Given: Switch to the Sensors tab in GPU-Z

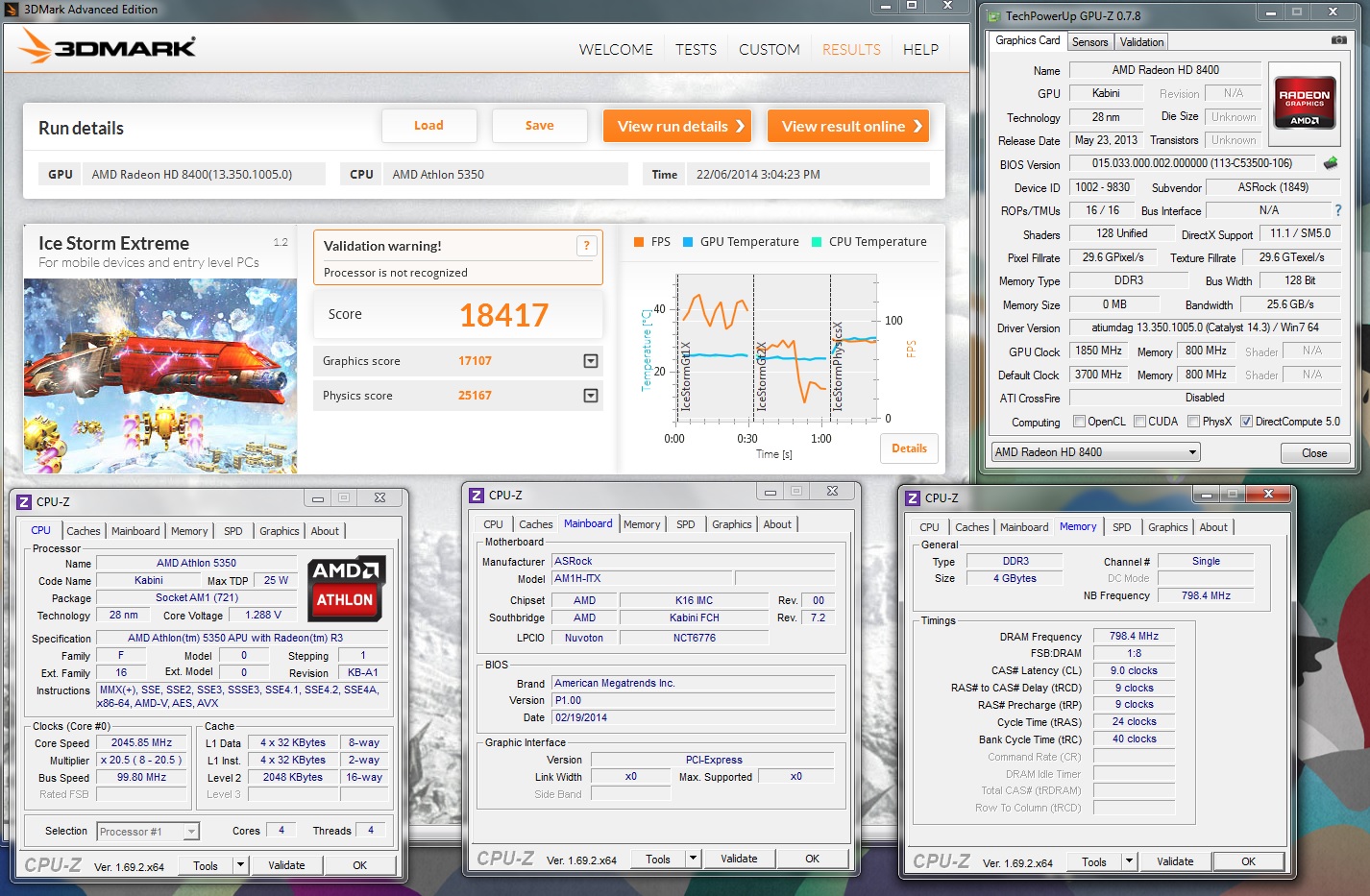Looking at the screenshot, I should pyautogui.click(x=1090, y=42).
